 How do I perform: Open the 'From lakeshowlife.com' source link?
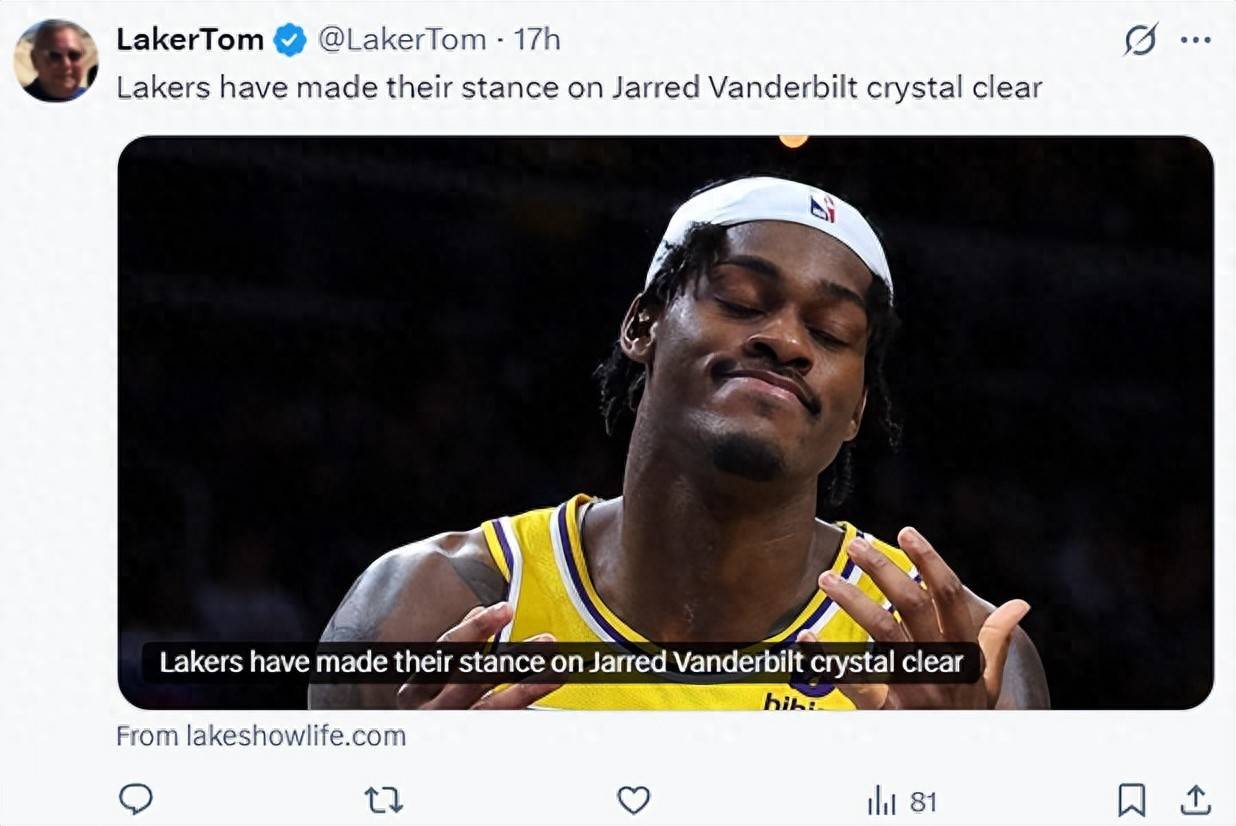tap(261, 736)
